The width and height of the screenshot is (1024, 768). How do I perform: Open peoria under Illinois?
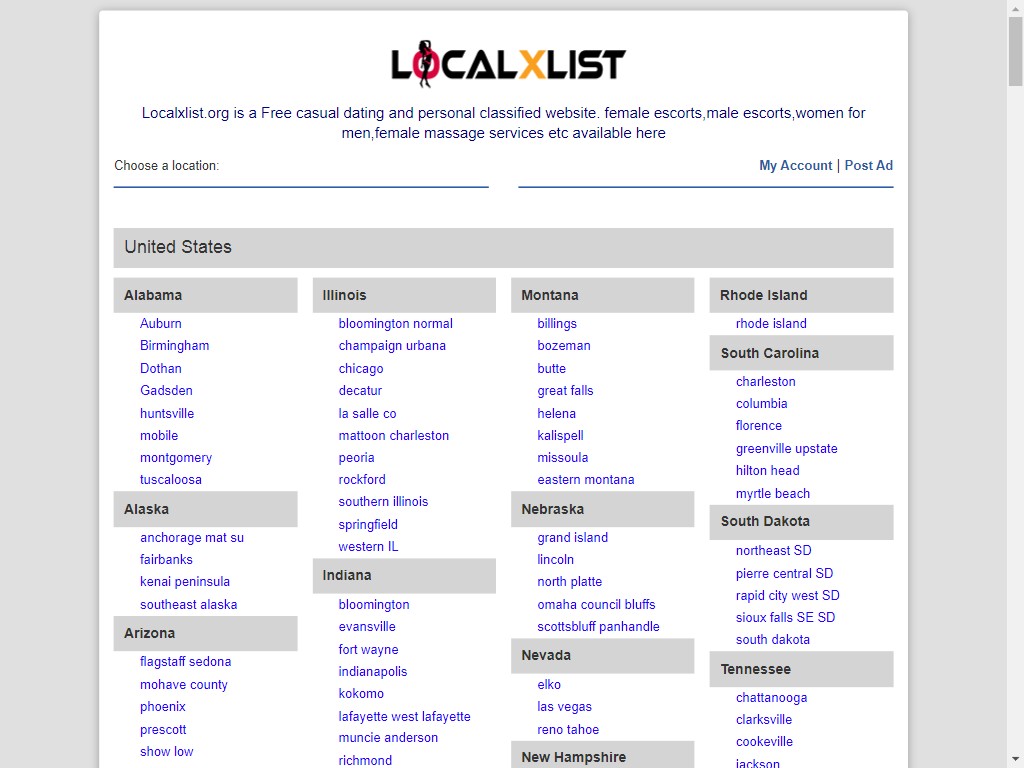pyautogui.click(x=356, y=458)
